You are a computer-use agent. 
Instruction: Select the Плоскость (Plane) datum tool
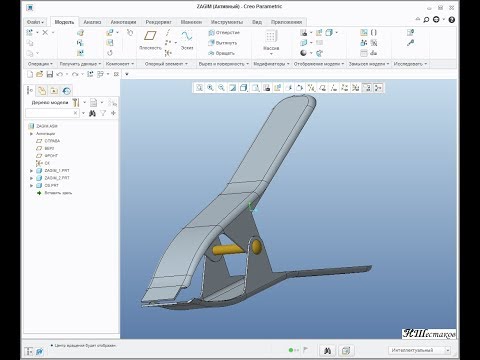150,40
